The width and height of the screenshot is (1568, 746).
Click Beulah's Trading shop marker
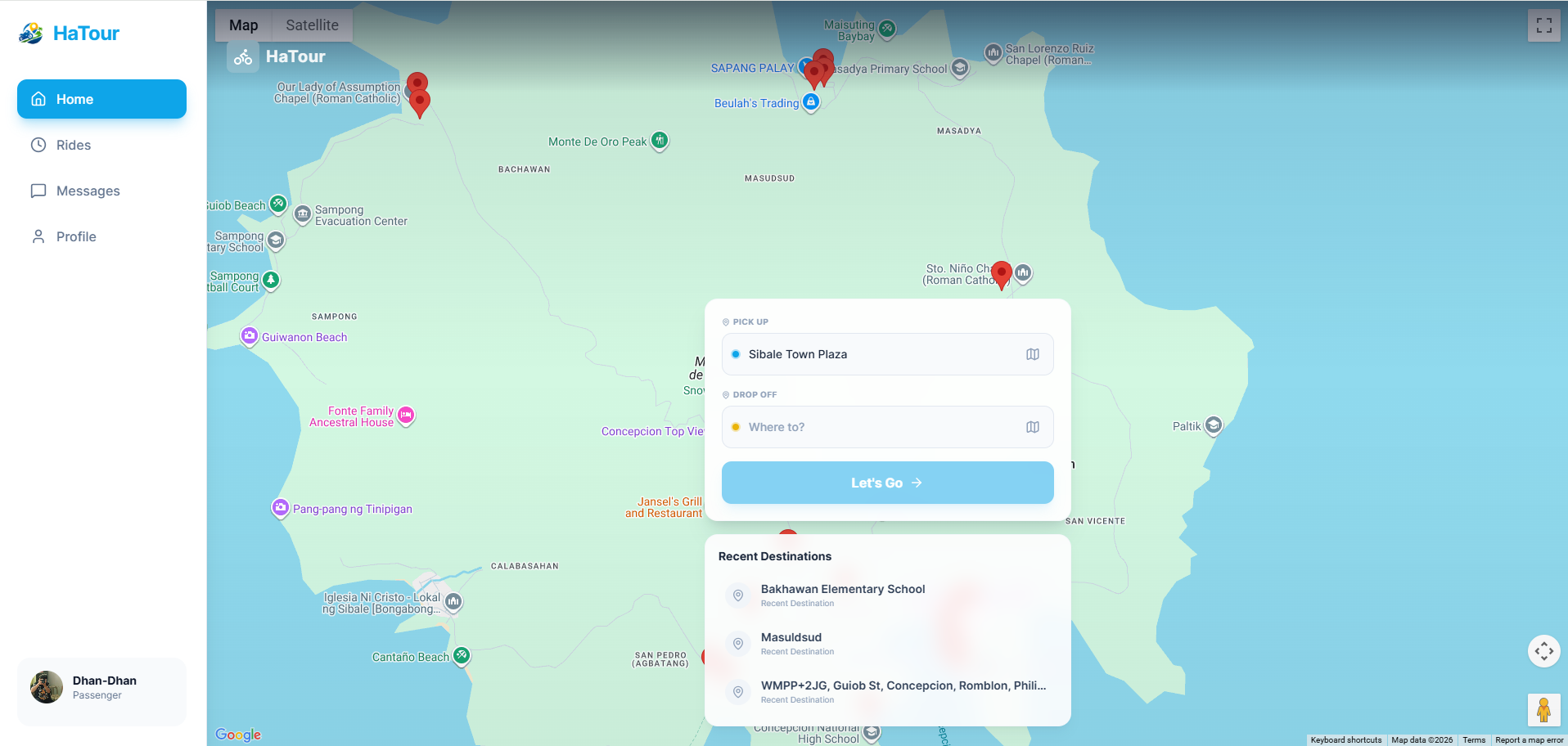point(811,102)
